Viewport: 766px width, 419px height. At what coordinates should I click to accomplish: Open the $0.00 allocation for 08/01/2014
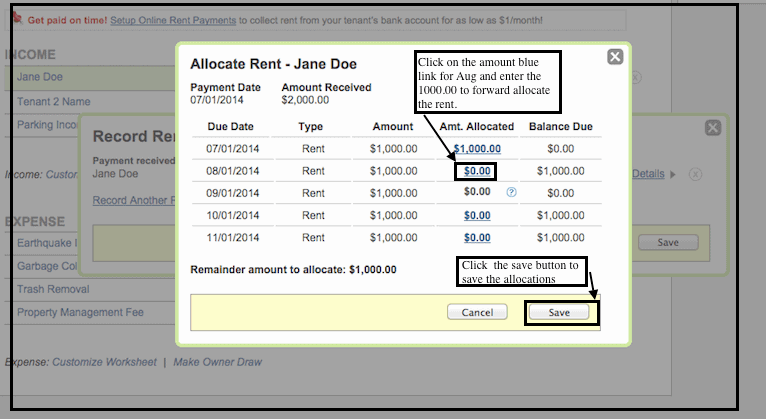pos(477,171)
